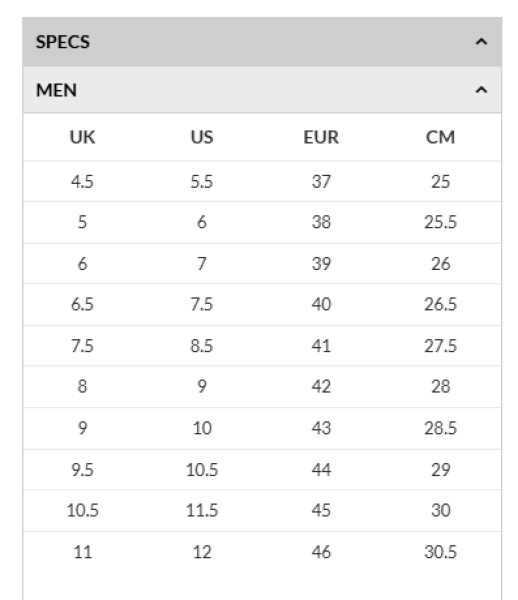The height and width of the screenshot is (600, 518).
Task: Click EUR size 38 cell
Action: (x=321, y=222)
